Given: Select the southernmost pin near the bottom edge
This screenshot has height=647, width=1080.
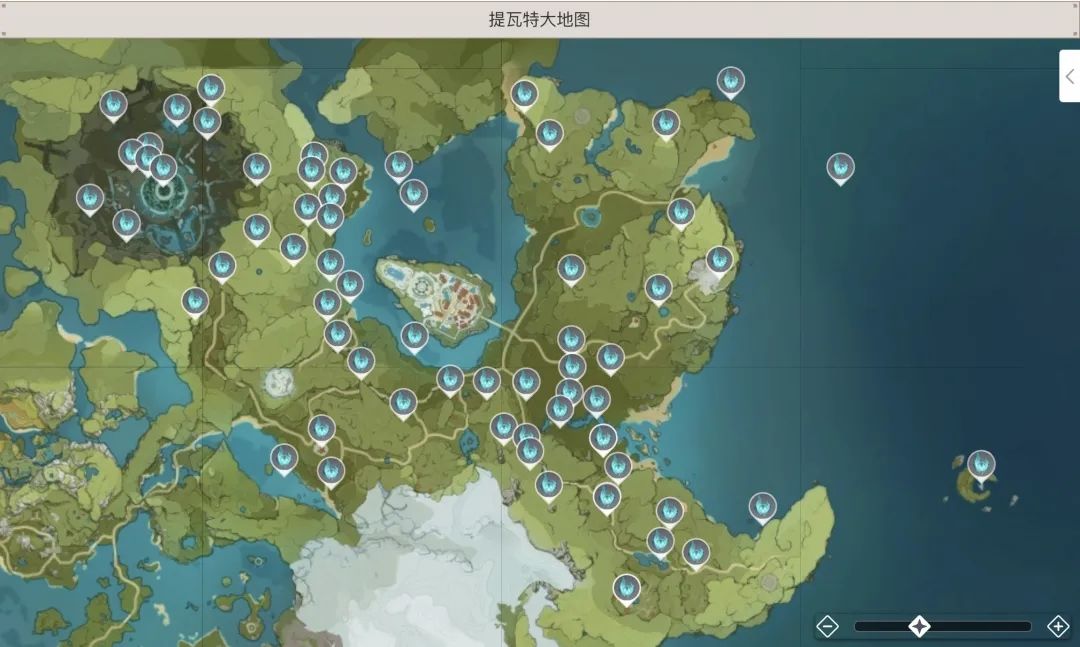Looking at the screenshot, I should (626, 590).
